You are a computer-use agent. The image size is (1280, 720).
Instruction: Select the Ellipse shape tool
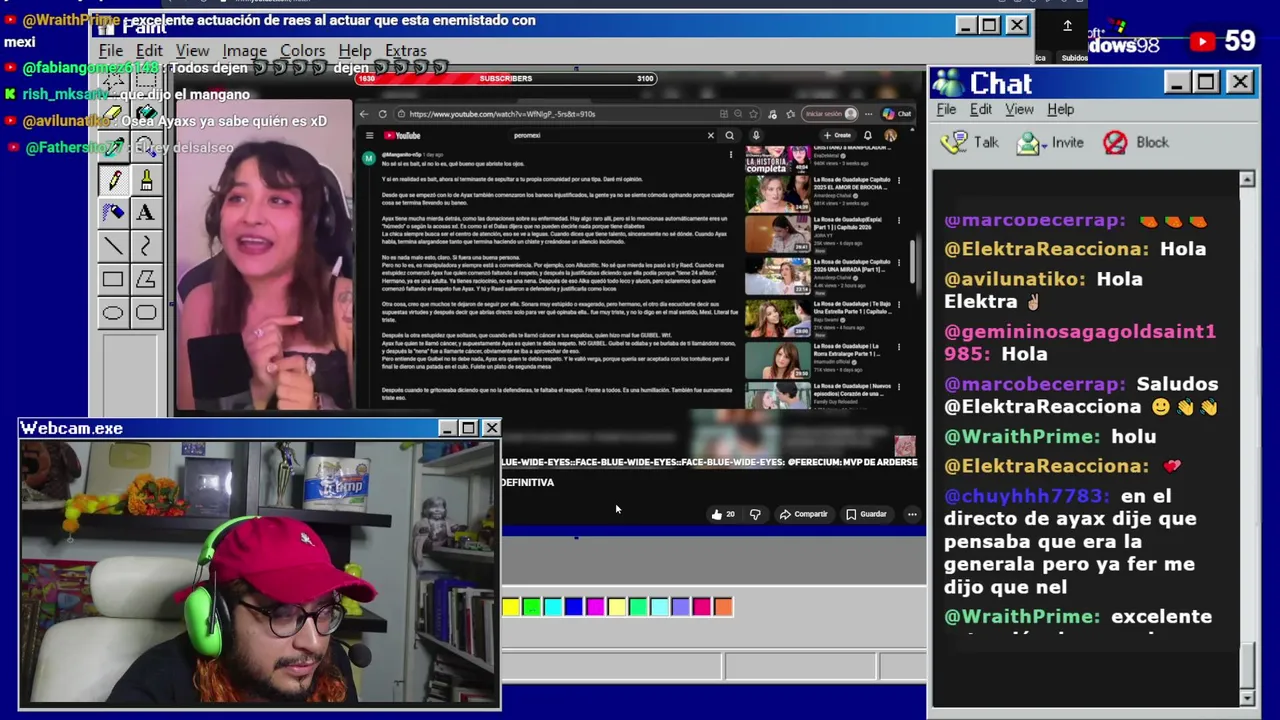(x=113, y=313)
